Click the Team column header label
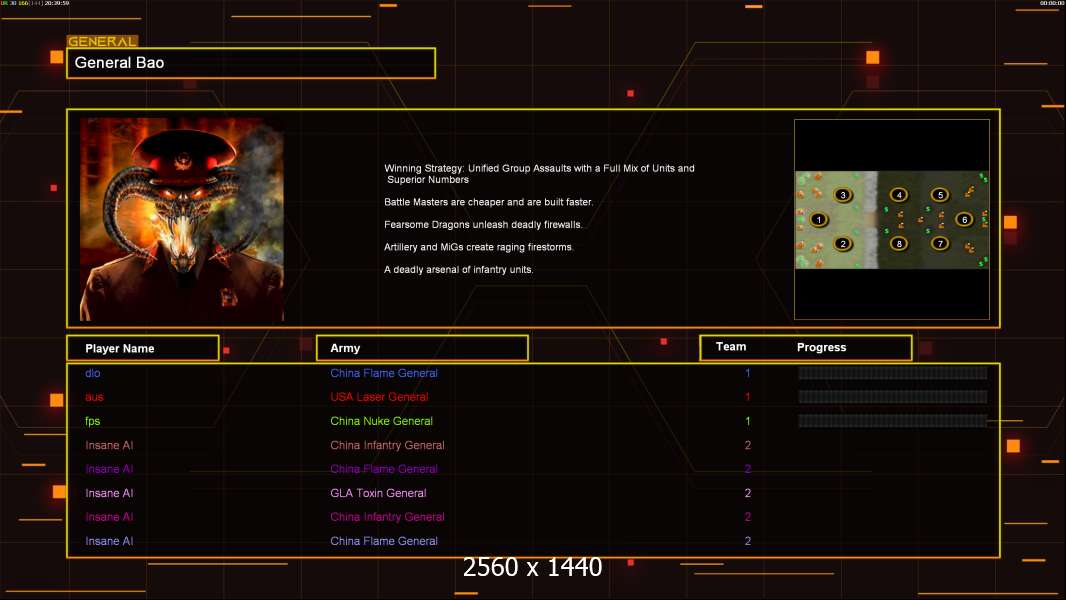 pos(731,347)
